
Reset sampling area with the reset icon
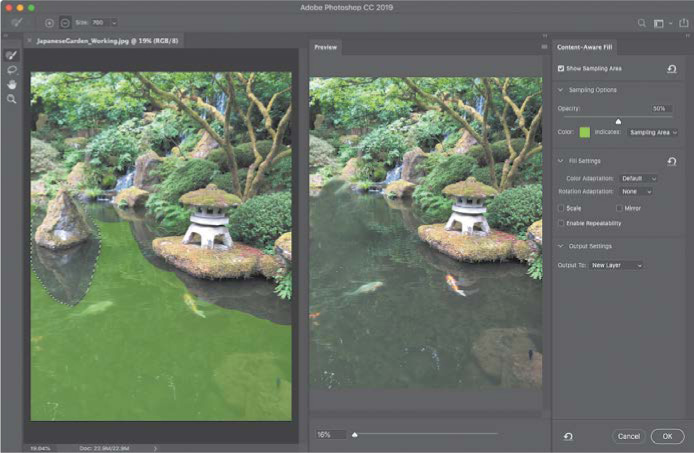(672, 69)
